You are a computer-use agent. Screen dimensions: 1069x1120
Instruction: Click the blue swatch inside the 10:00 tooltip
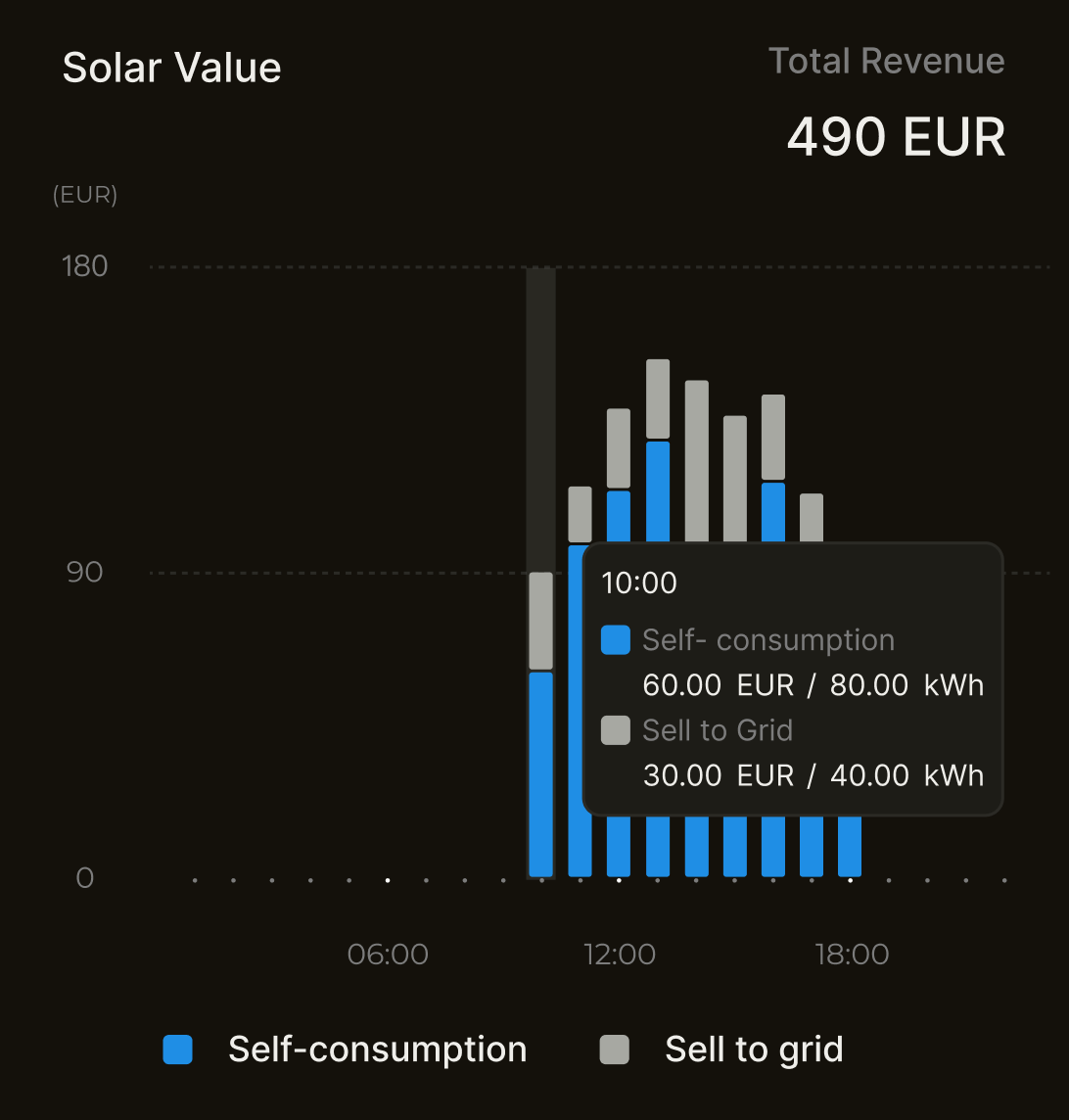coord(615,640)
